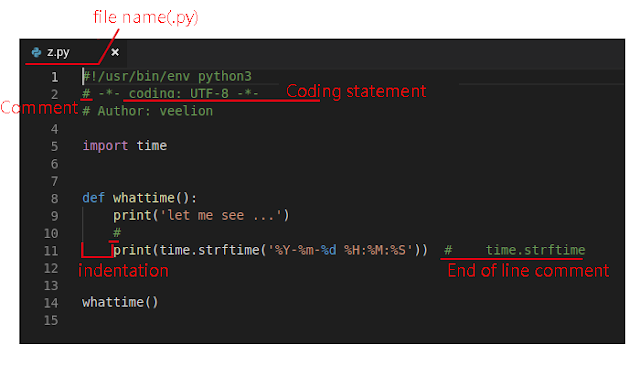
Task: Click the '# Author: veelion' comment
Action: click(147, 111)
